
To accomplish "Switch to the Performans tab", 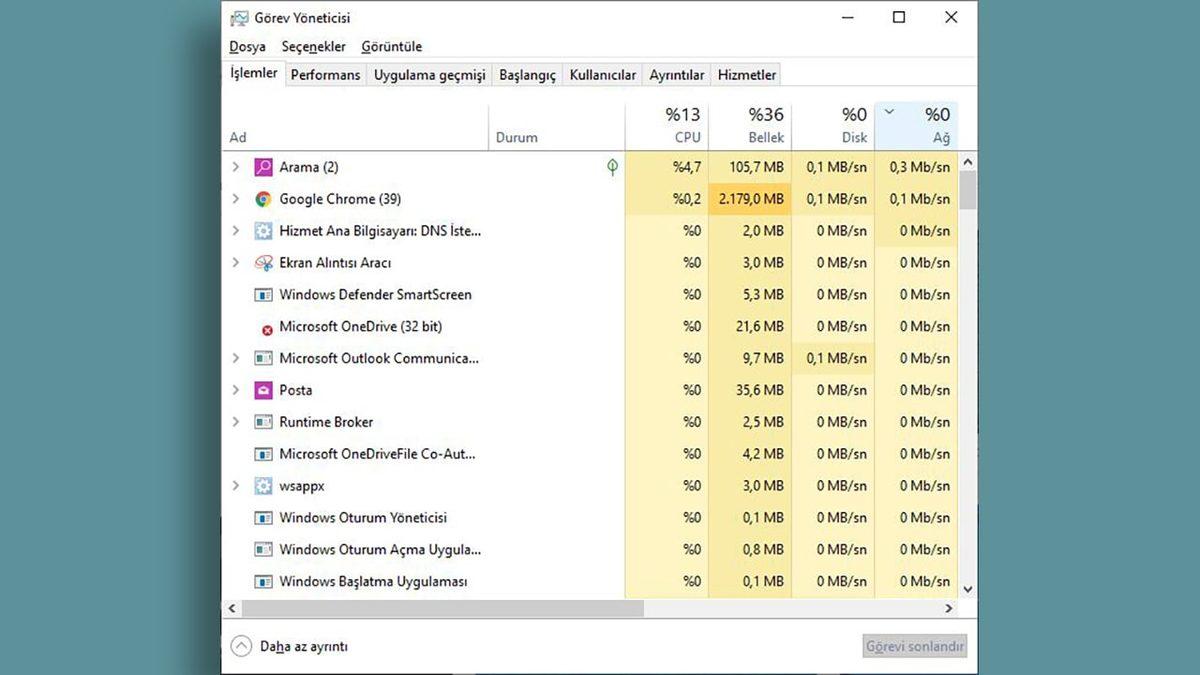I will pos(325,74).
